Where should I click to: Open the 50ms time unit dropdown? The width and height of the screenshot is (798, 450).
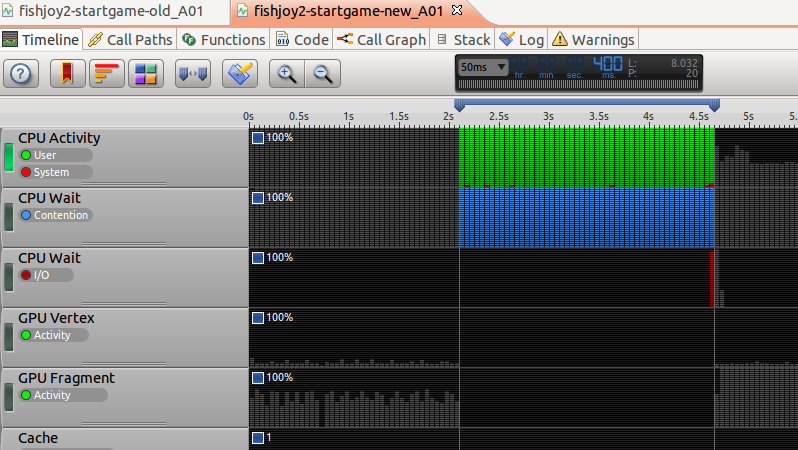coord(482,67)
